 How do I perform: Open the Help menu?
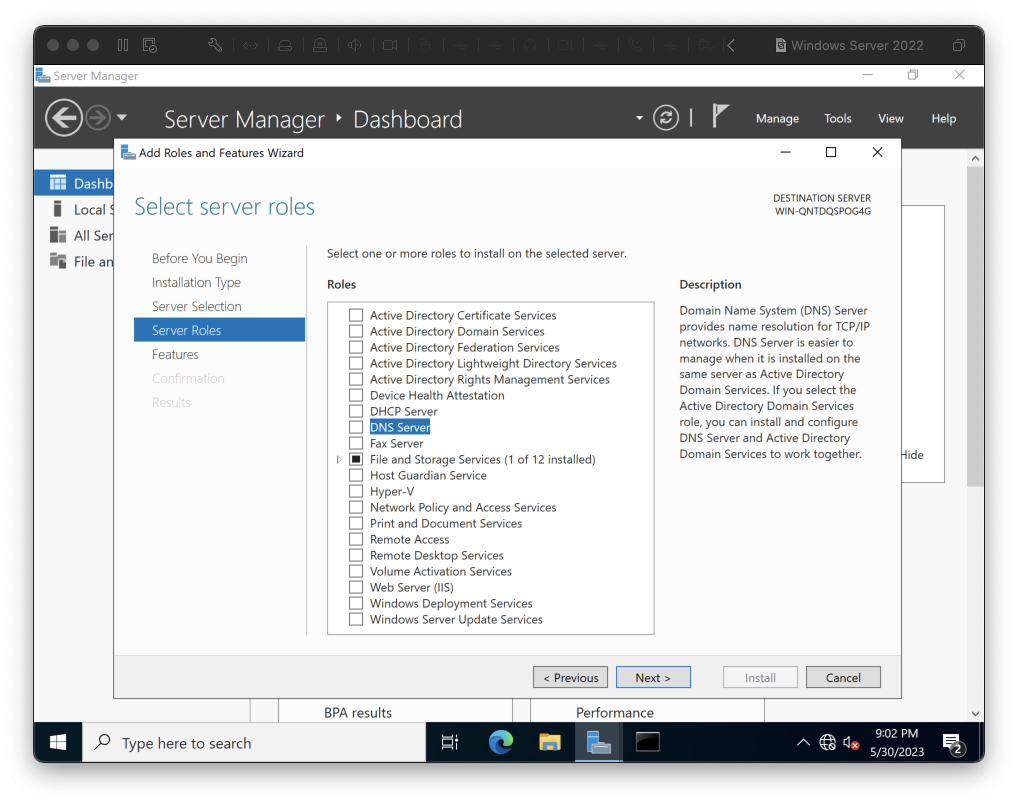coord(943,118)
